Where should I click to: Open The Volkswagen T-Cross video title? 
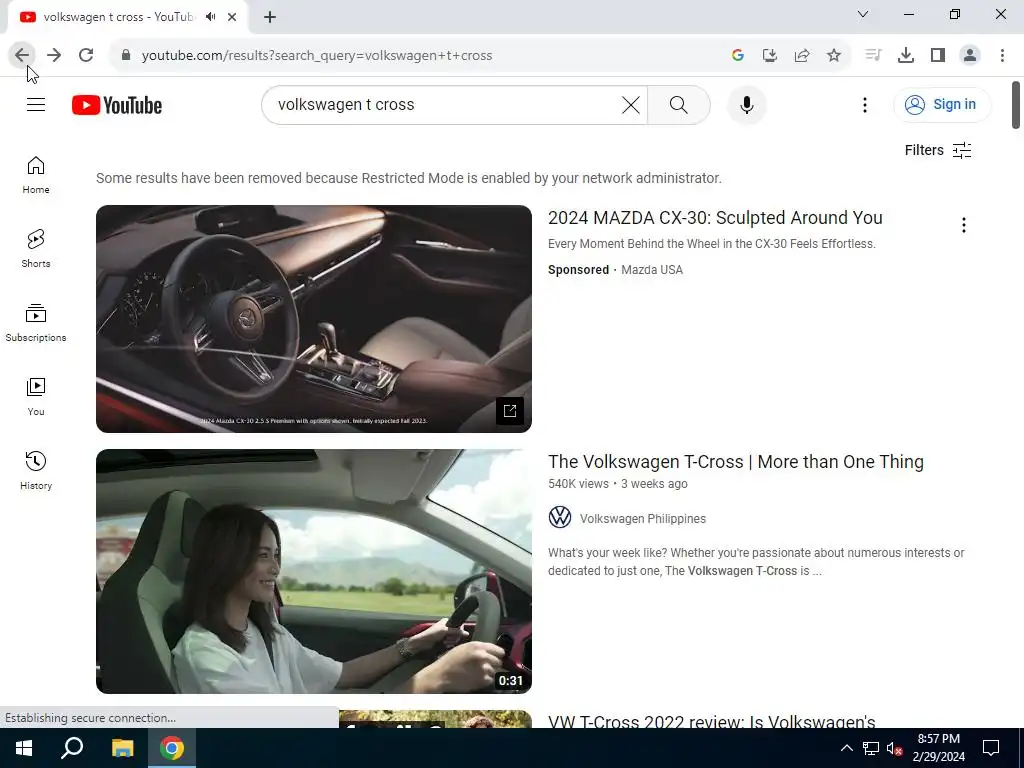[x=736, y=462]
